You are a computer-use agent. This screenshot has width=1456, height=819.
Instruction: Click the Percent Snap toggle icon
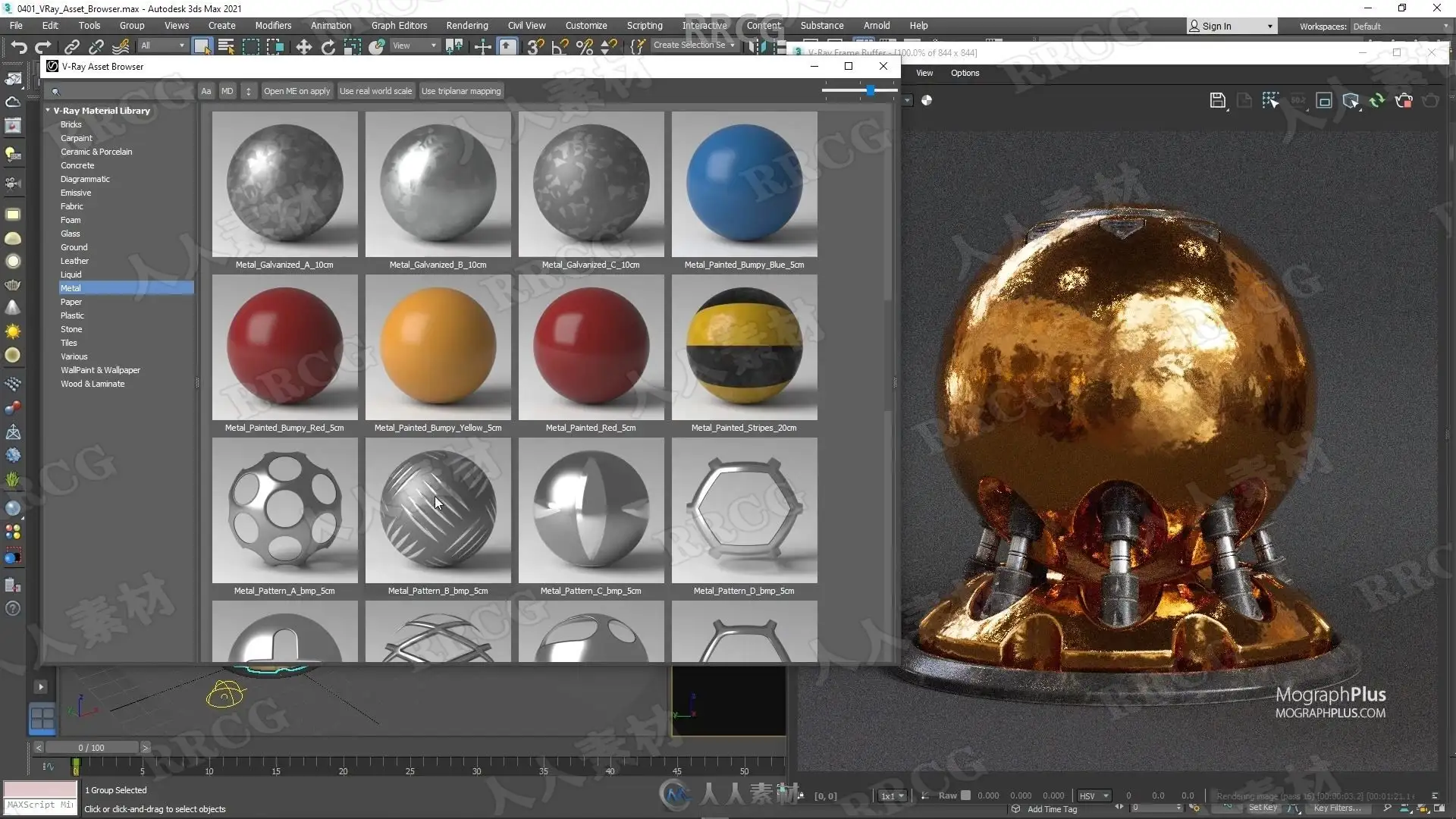point(585,47)
